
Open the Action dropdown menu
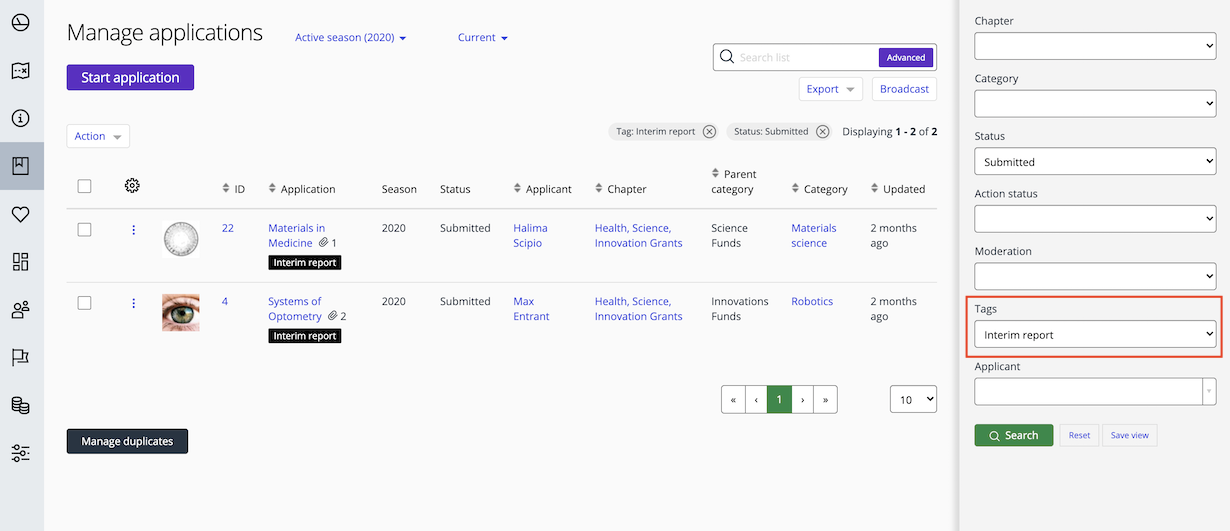click(98, 137)
